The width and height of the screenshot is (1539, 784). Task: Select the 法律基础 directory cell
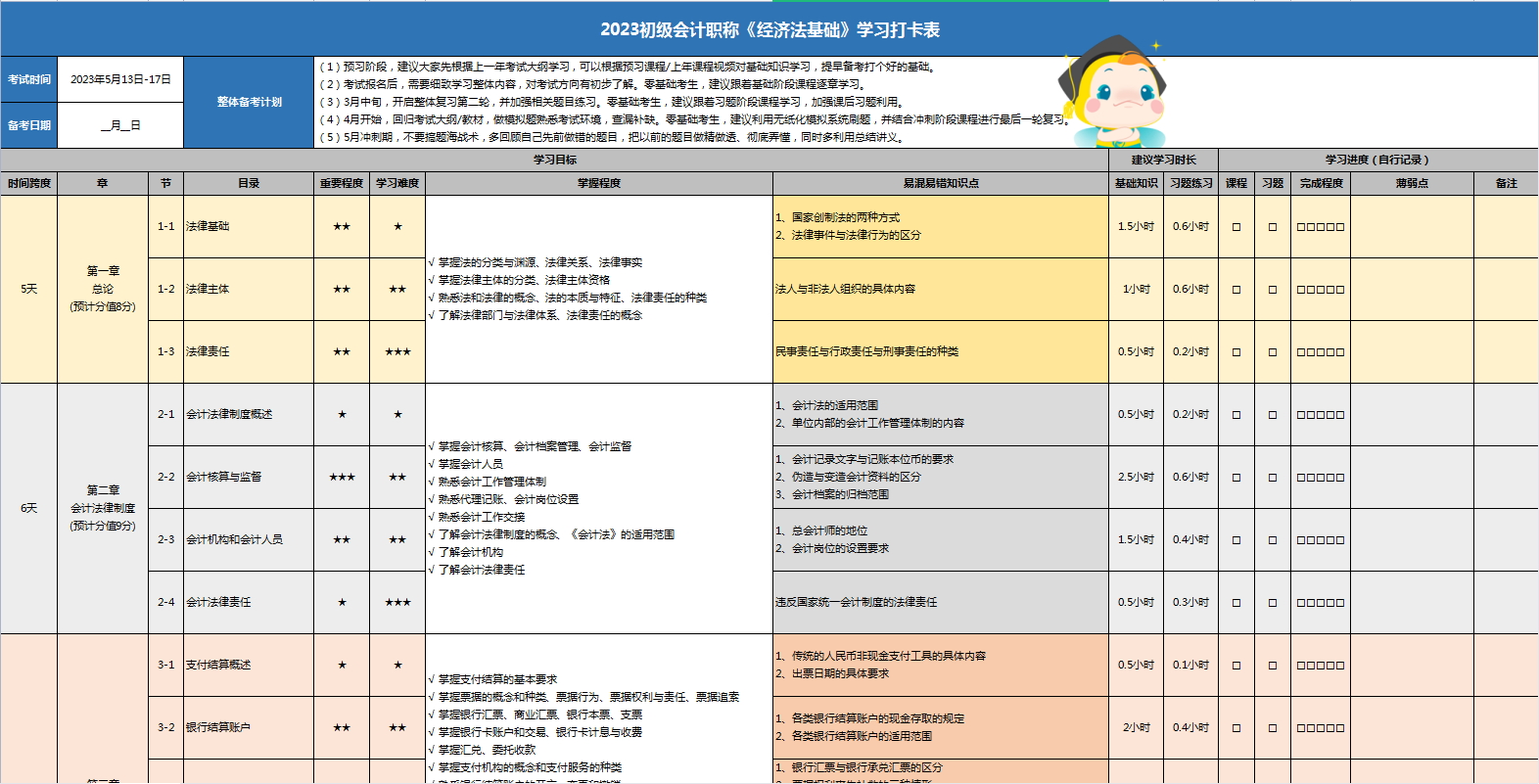(249, 226)
